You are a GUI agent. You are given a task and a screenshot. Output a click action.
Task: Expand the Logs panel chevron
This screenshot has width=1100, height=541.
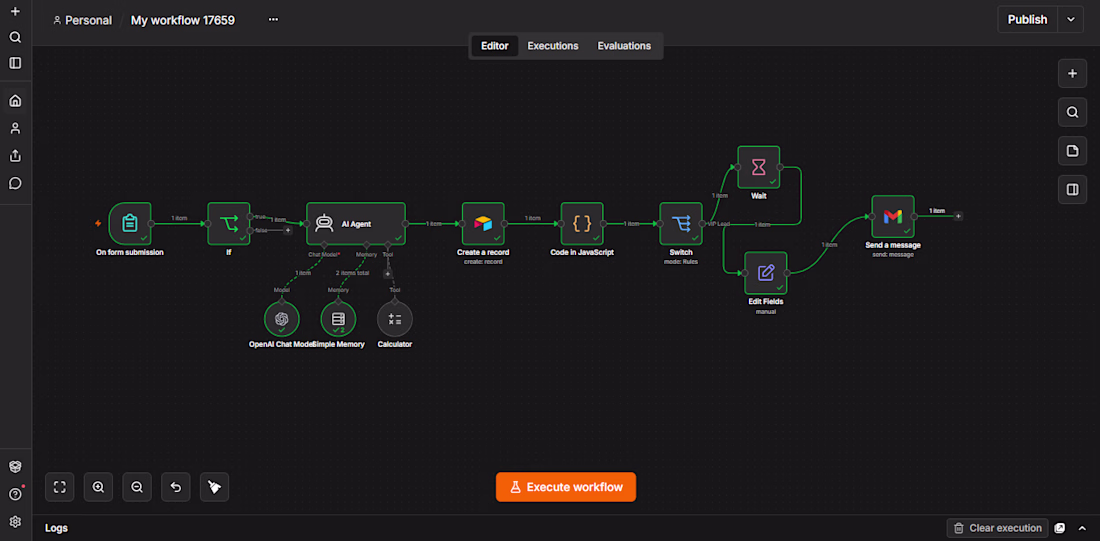click(x=1082, y=528)
